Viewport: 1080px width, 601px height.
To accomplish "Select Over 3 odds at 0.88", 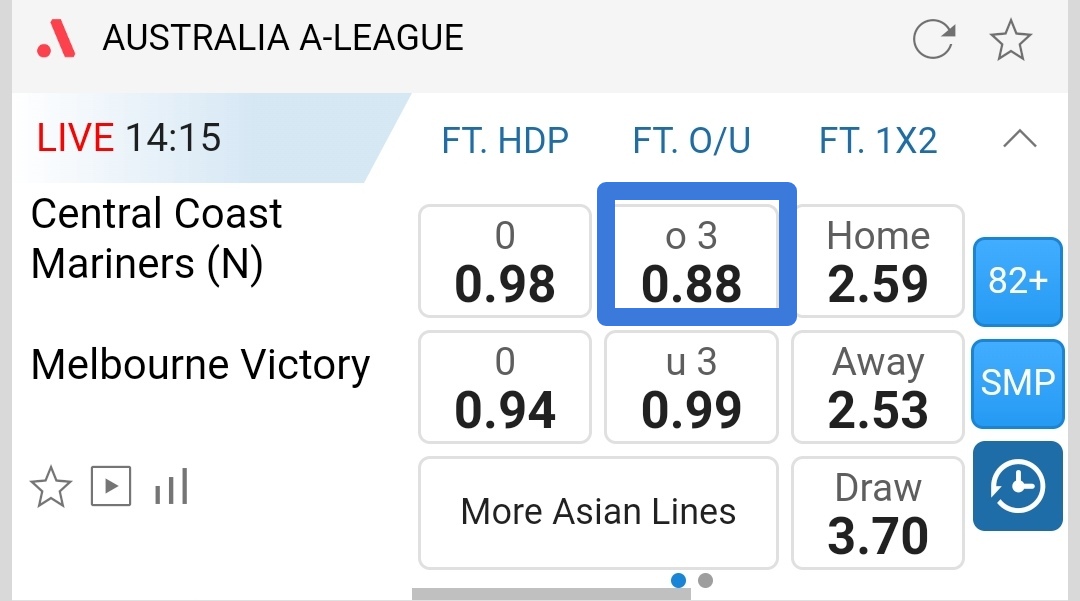I will click(x=692, y=260).
